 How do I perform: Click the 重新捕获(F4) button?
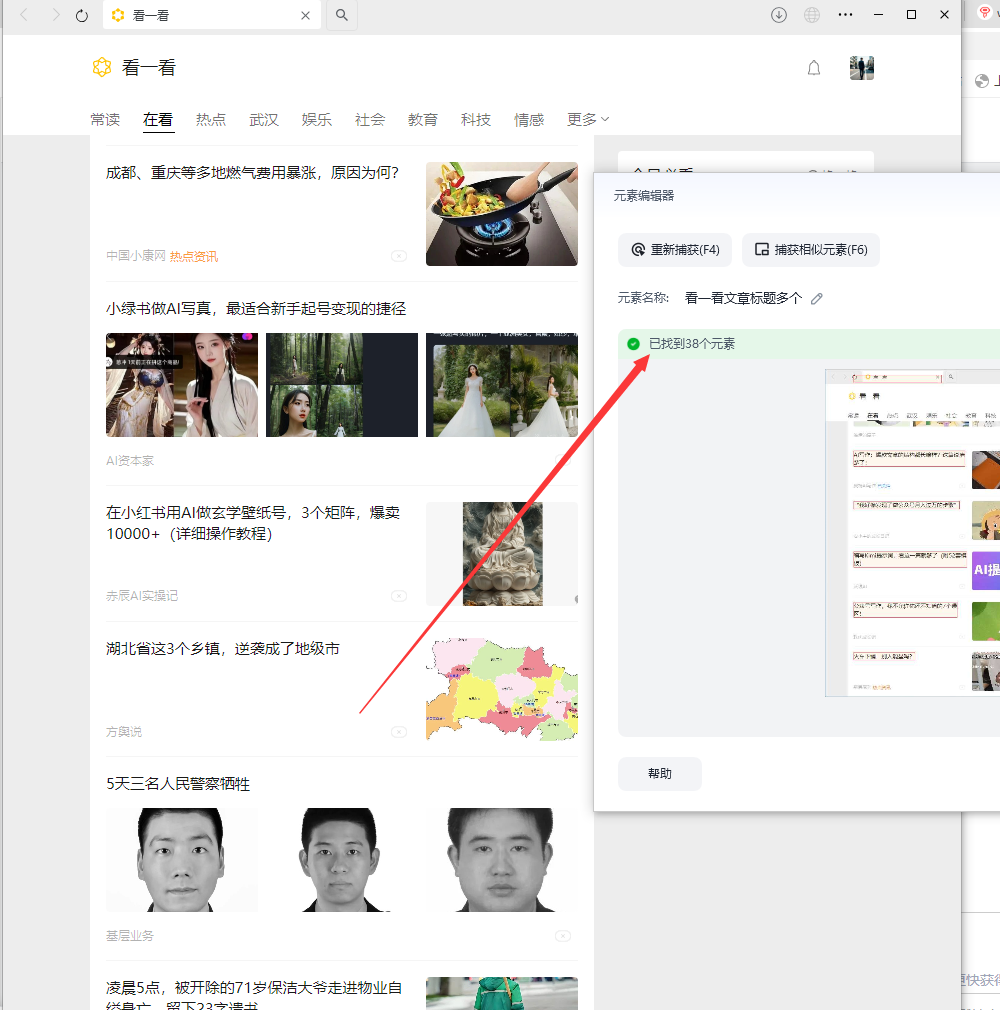pyautogui.click(x=675, y=250)
